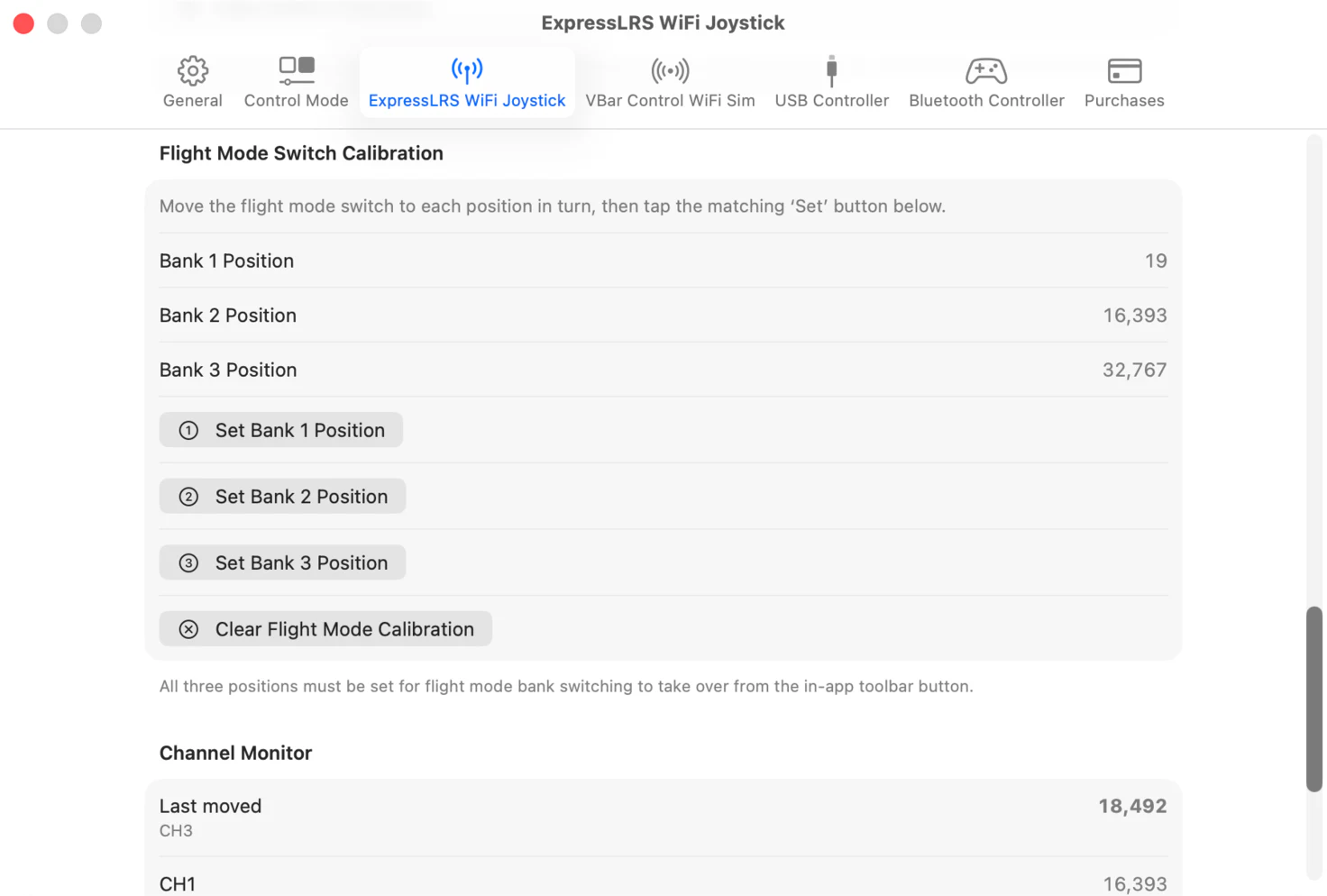
Task: Click the "Flight Mode Switch Calibration" heading
Action: [x=301, y=153]
